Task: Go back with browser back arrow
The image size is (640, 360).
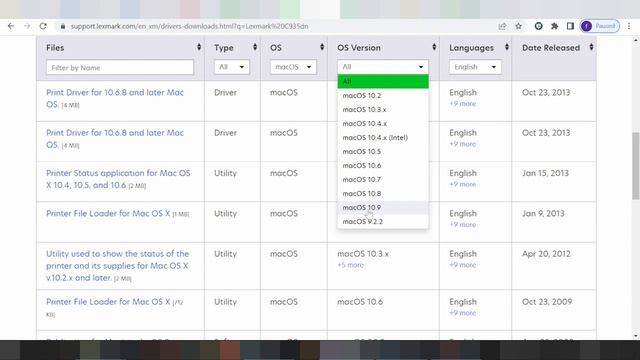Action: pos(11,26)
